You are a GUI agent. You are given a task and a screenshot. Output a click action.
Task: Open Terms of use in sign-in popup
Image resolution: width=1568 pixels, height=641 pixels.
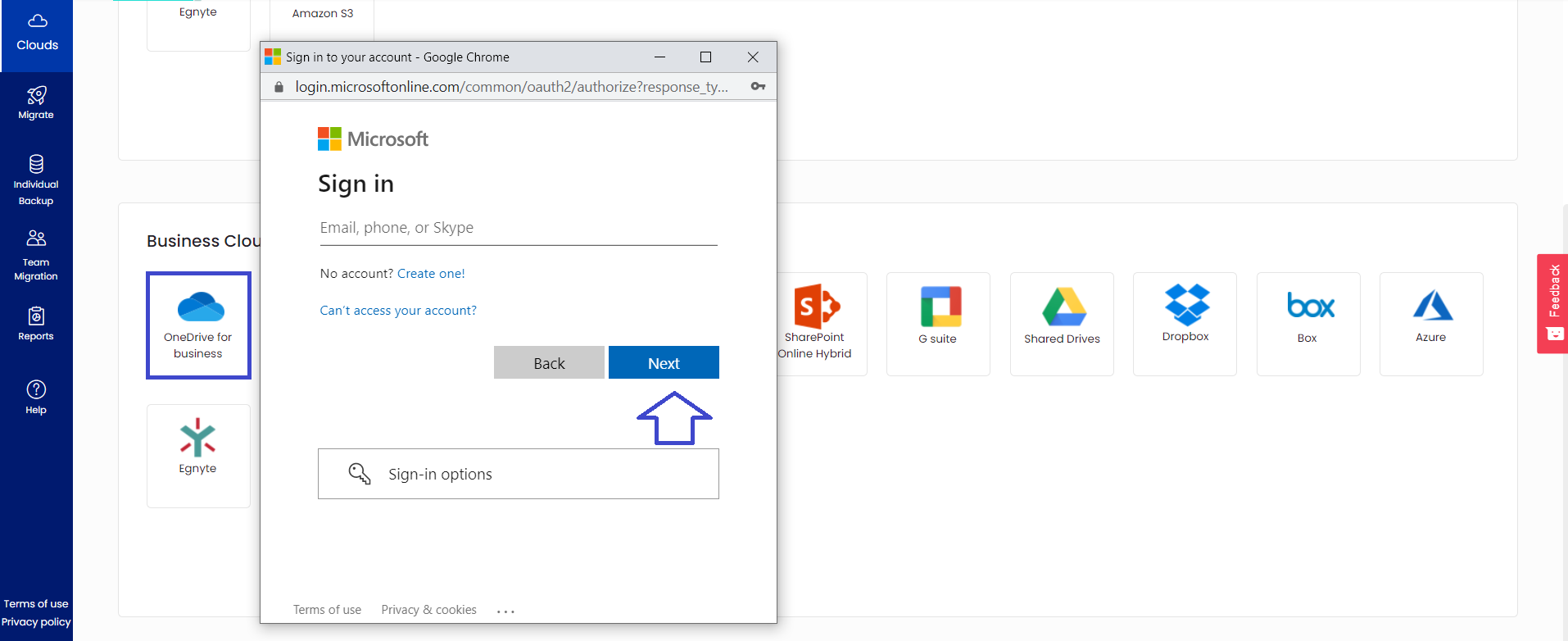(327, 610)
